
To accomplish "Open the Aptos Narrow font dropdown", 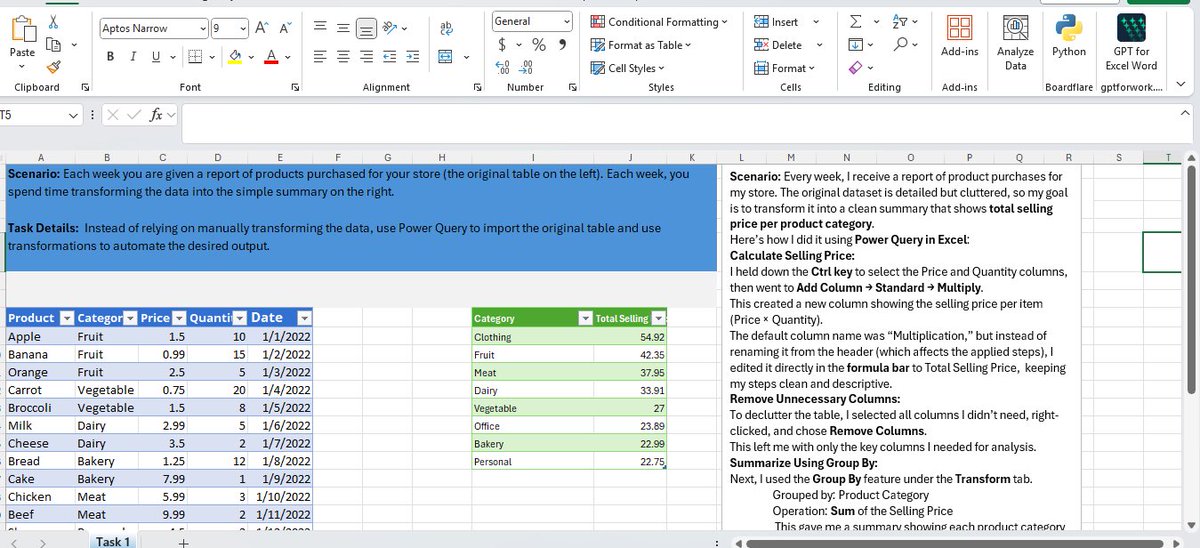I will click(x=203, y=29).
